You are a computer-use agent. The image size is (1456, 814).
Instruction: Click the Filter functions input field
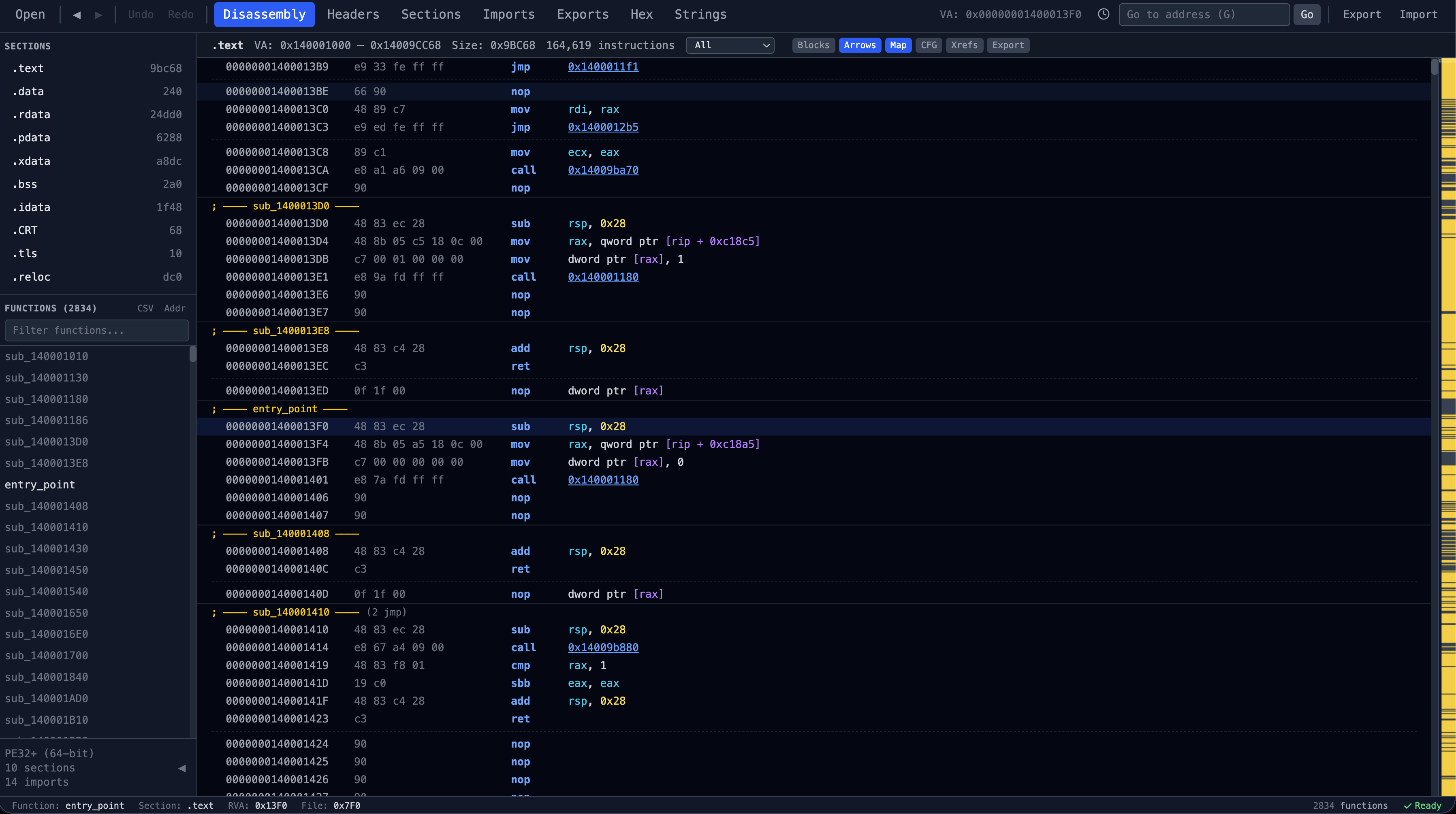point(96,330)
